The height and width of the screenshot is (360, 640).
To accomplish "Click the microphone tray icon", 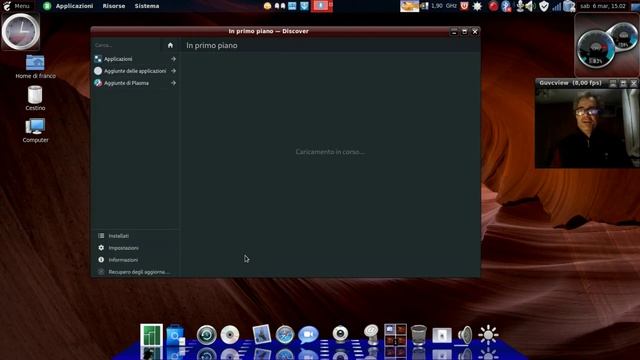I will click(520, 6).
